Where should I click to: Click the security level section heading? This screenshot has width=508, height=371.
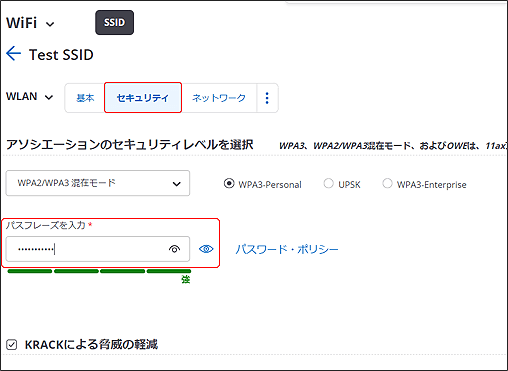[130, 145]
